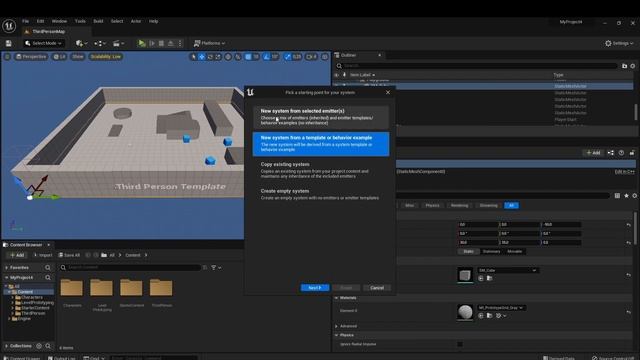
Task: Click the Details panel vertical scrollbar
Action: (x=635, y=229)
